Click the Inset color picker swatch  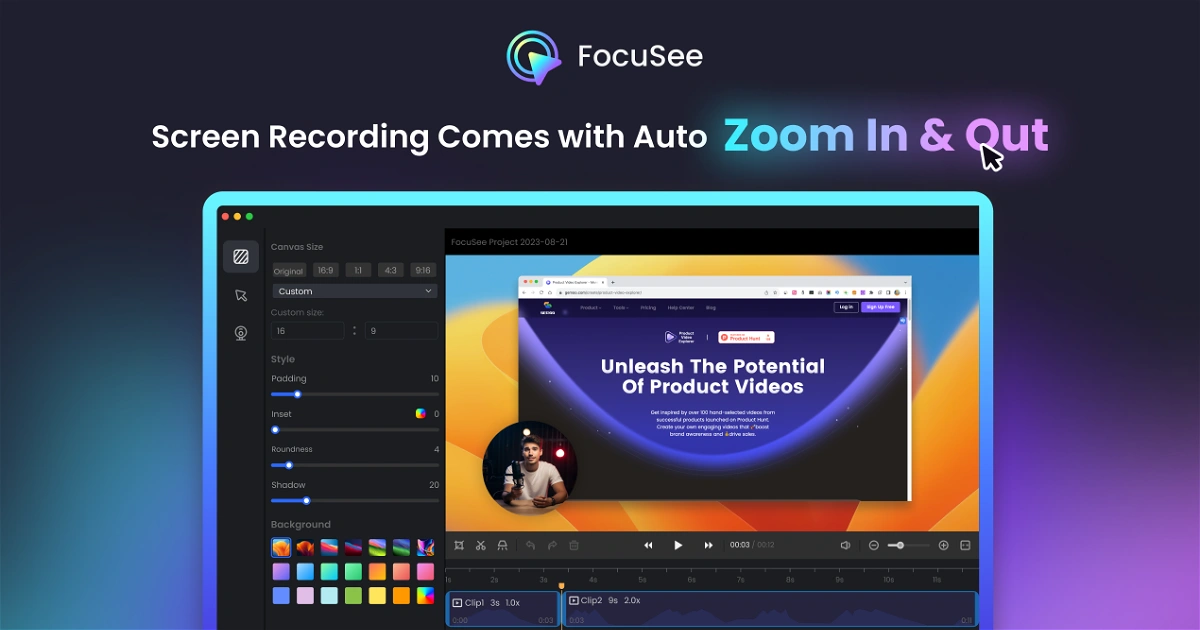[421, 413]
